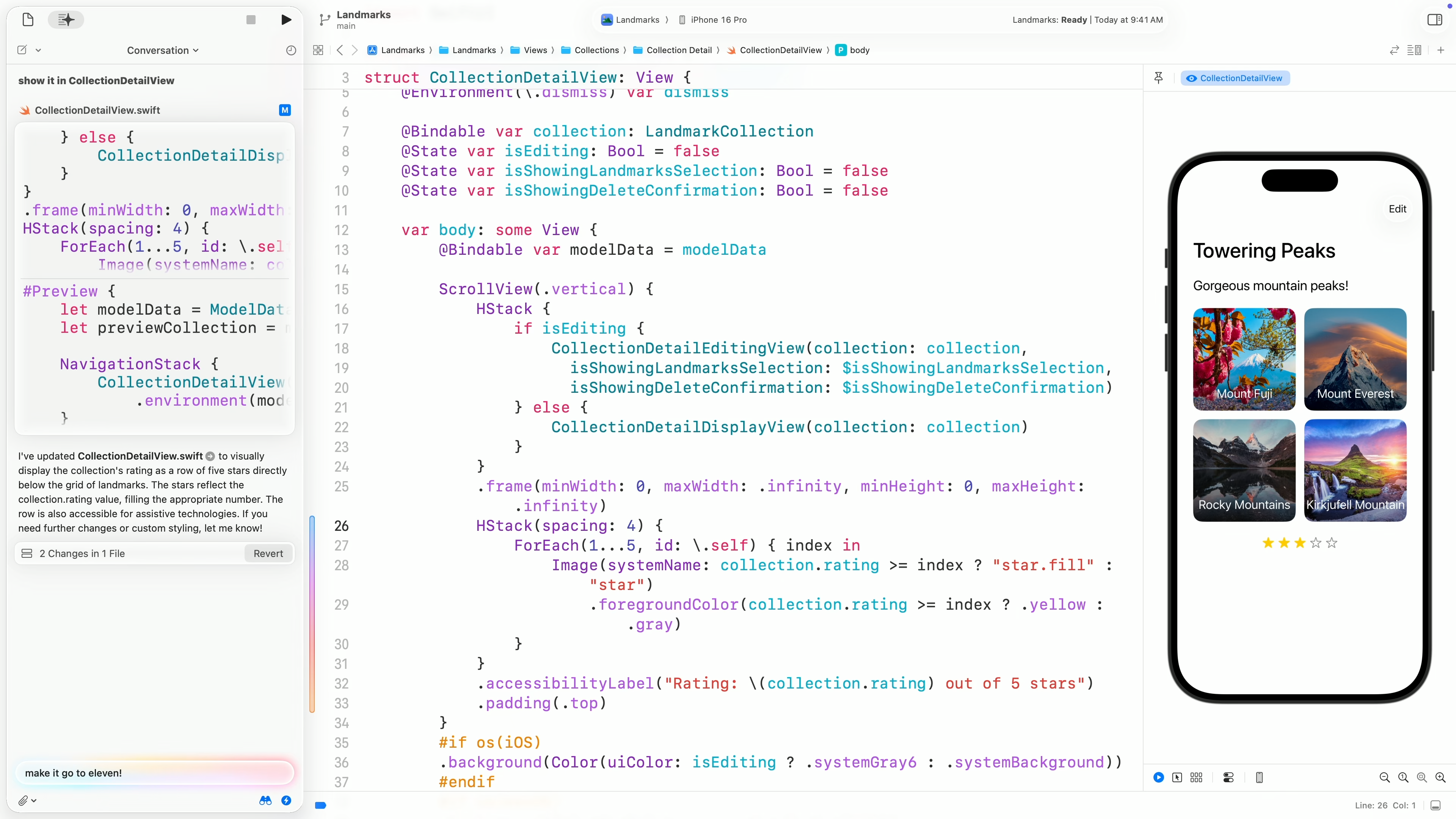Image resolution: width=1456 pixels, height=819 pixels.
Task: Click the Run play button in toolbar
Action: point(286,20)
